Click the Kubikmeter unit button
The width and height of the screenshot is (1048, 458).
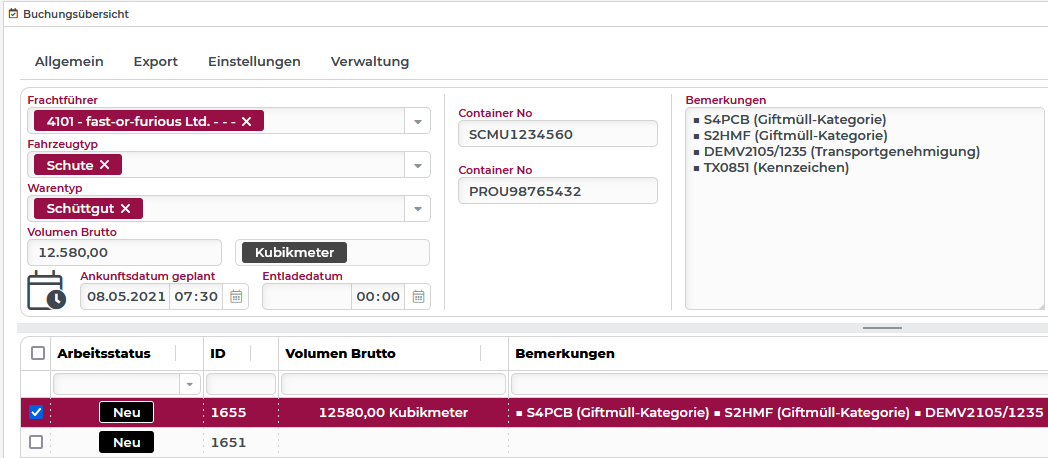(294, 253)
